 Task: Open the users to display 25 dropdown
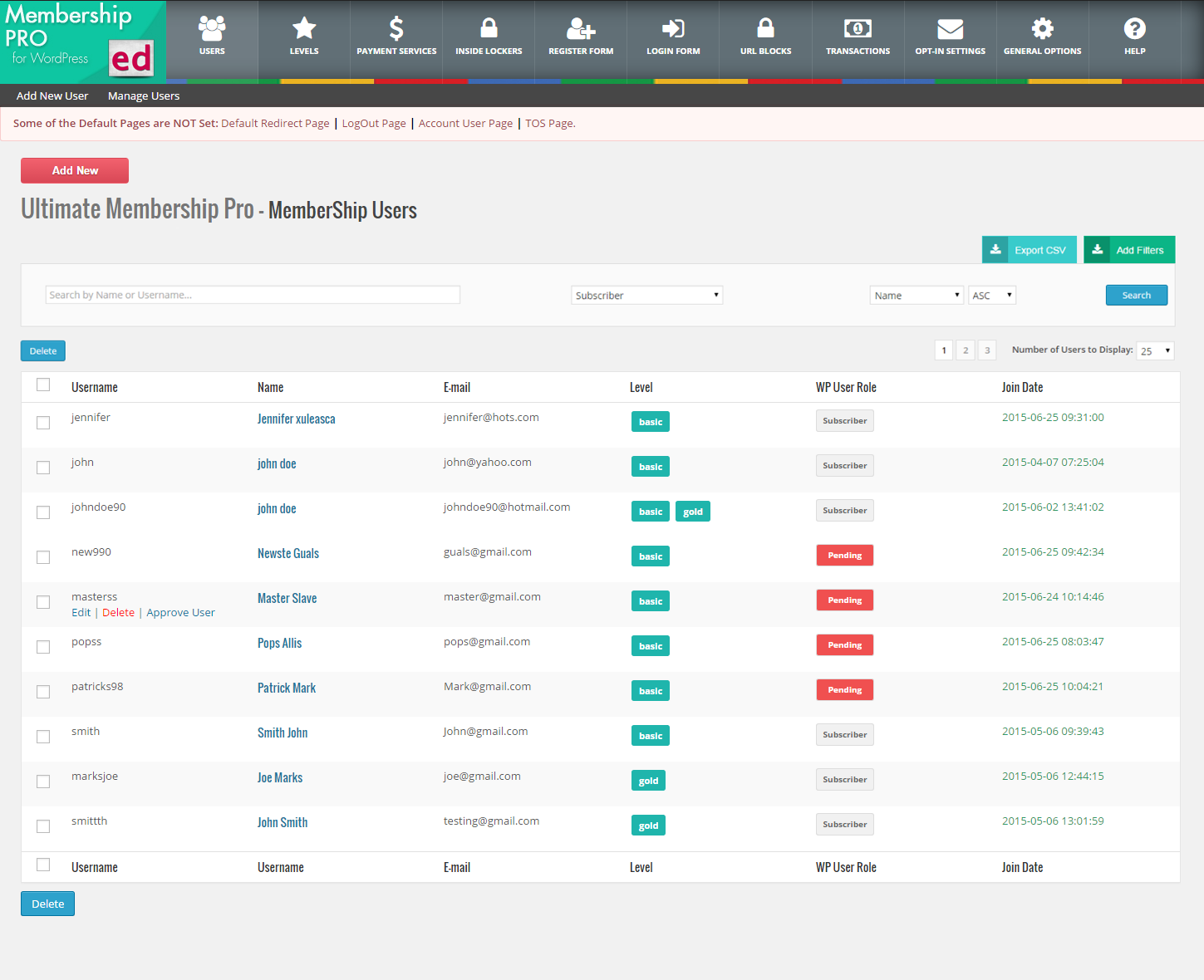[1155, 350]
